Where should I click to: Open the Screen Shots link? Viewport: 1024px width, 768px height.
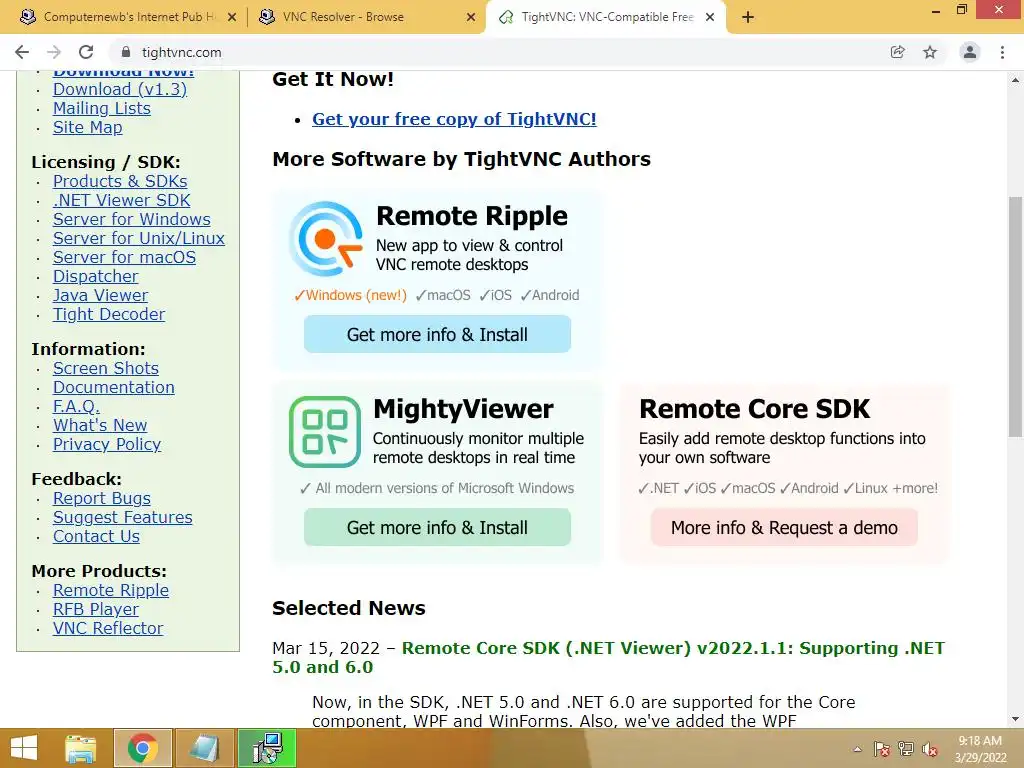(x=106, y=368)
